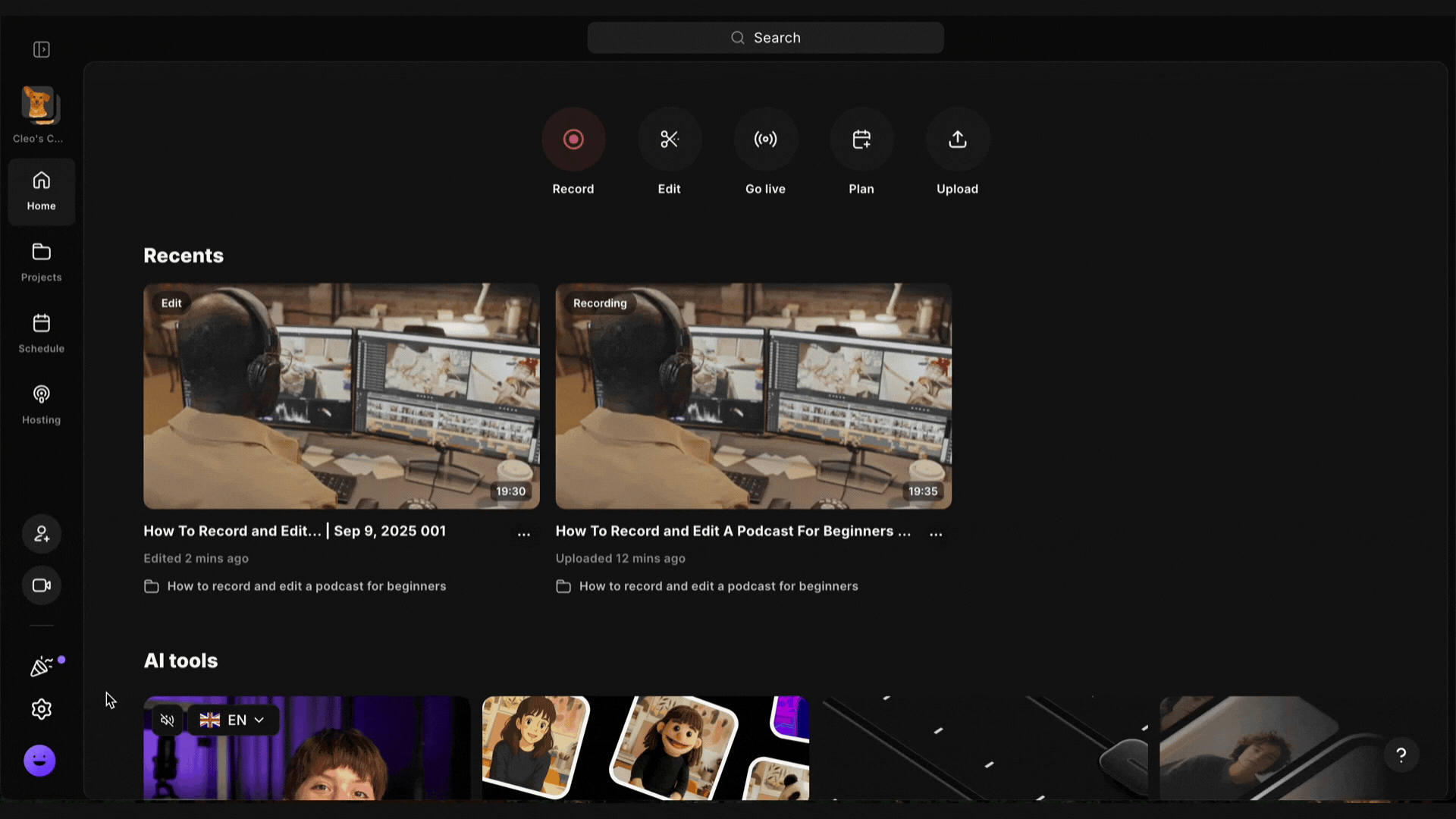Open the settings gear in sidebar
Image resolution: width=1456 pixels, height=819 pixels.
42,709
